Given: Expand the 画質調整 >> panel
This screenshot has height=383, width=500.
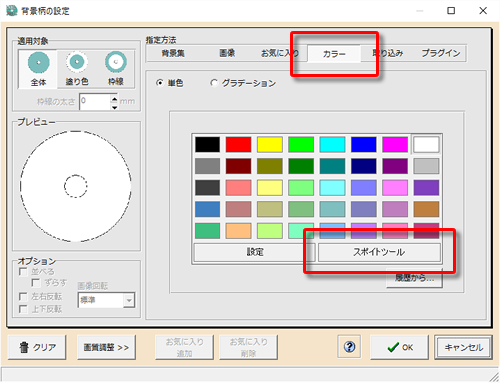Looking at the screenshot, I should coord(106,347).
